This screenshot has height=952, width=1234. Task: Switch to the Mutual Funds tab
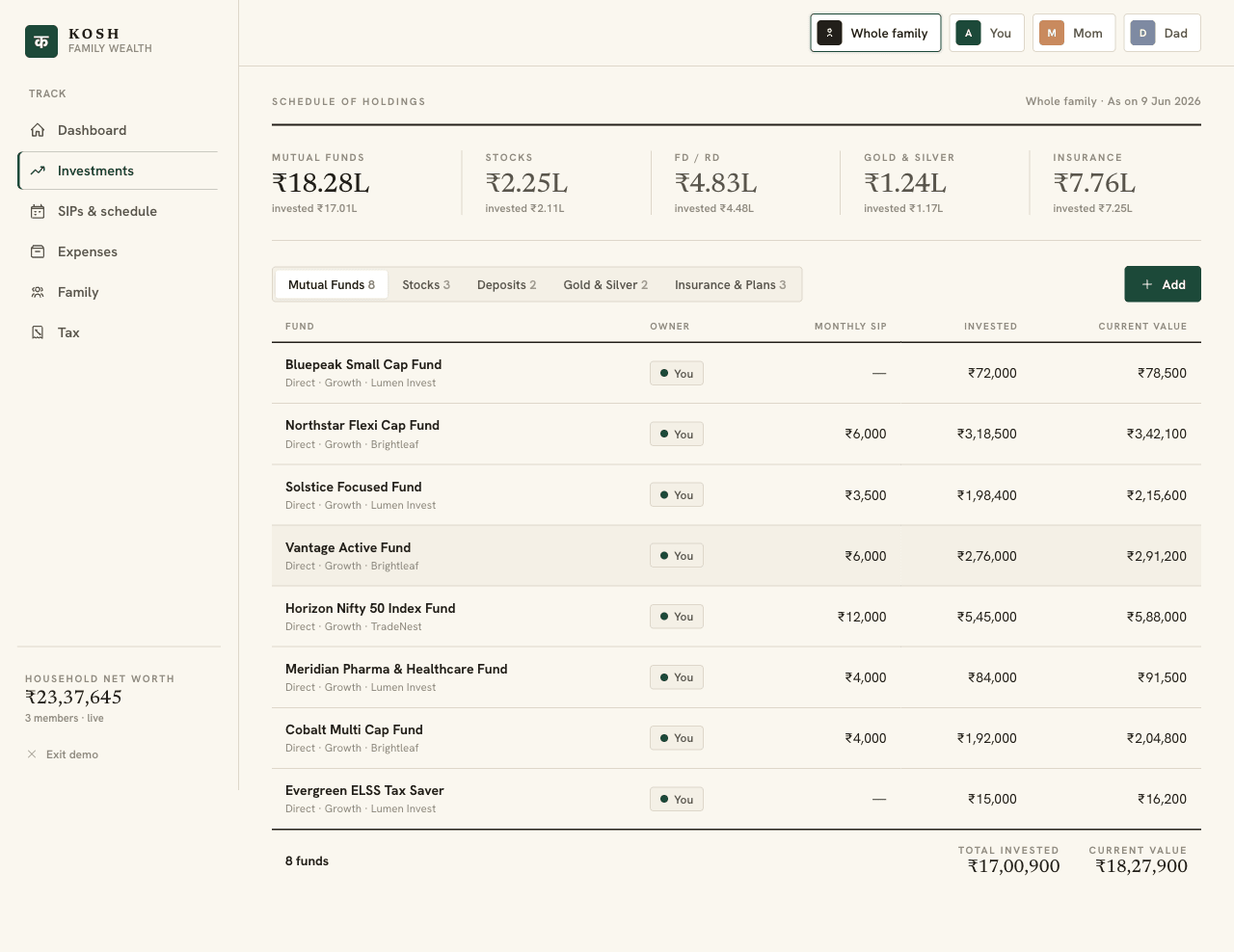click(x=332, y=284)
